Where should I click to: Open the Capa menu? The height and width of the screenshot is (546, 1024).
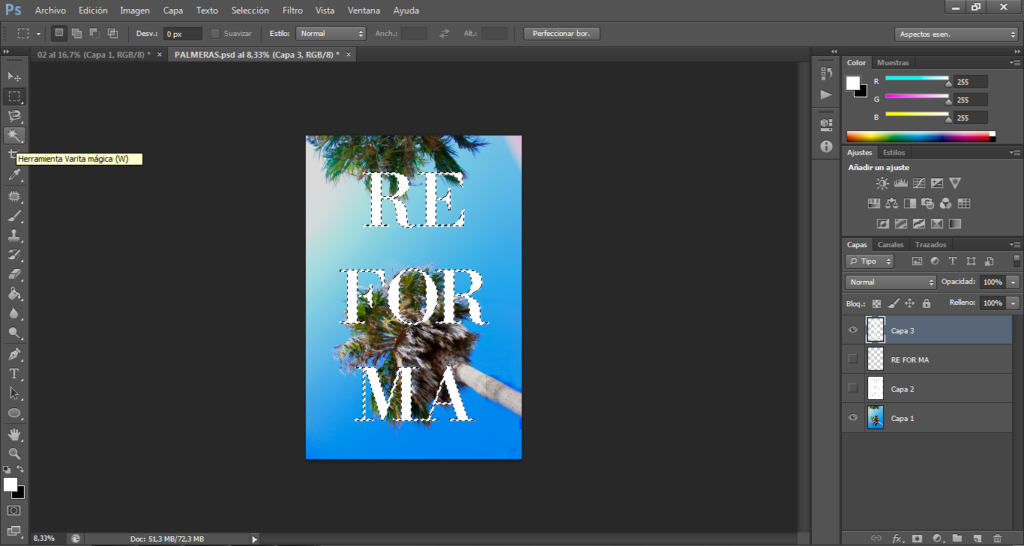[x=173, y=10]
